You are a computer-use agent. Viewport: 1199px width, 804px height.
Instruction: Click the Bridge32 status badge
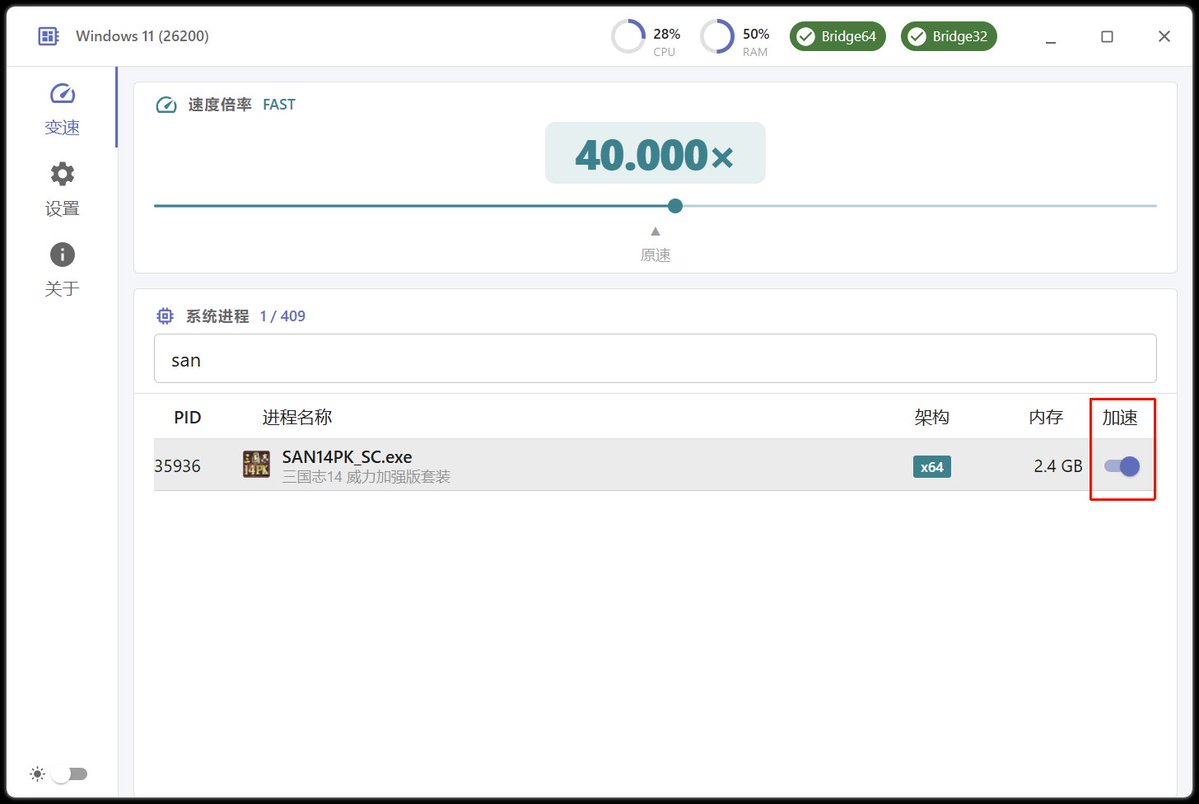coord(948,36)
